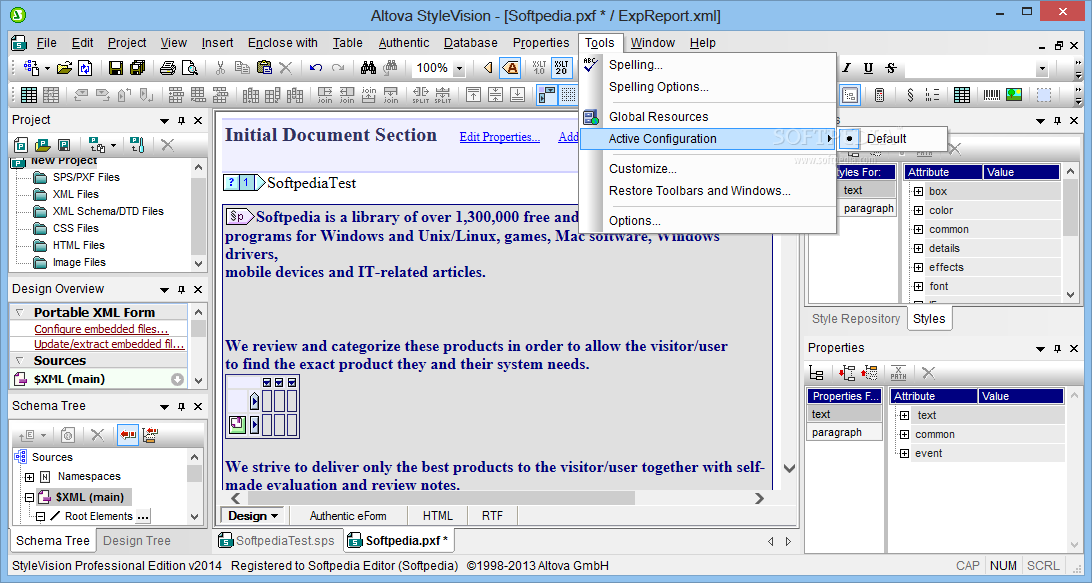Click the calculator auto-calculation icon
This screenshot has height=583, width=1092.
(x=879, y=95)
